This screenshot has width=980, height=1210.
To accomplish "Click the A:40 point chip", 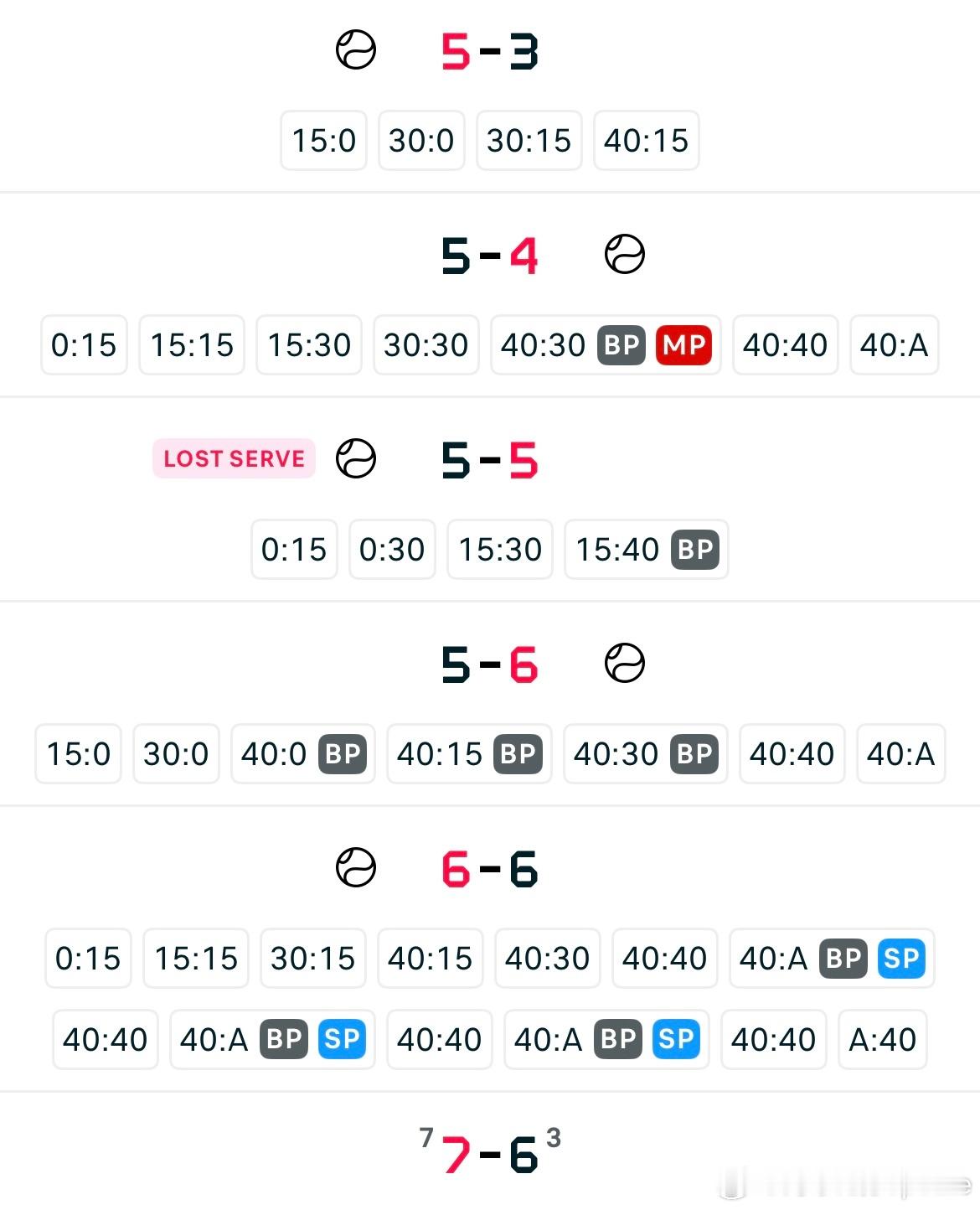I will [882, 1040].
